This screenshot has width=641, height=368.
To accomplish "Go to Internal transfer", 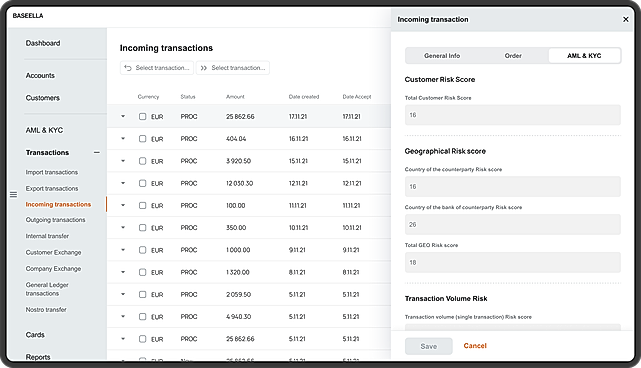I will [x=47, y=236].
